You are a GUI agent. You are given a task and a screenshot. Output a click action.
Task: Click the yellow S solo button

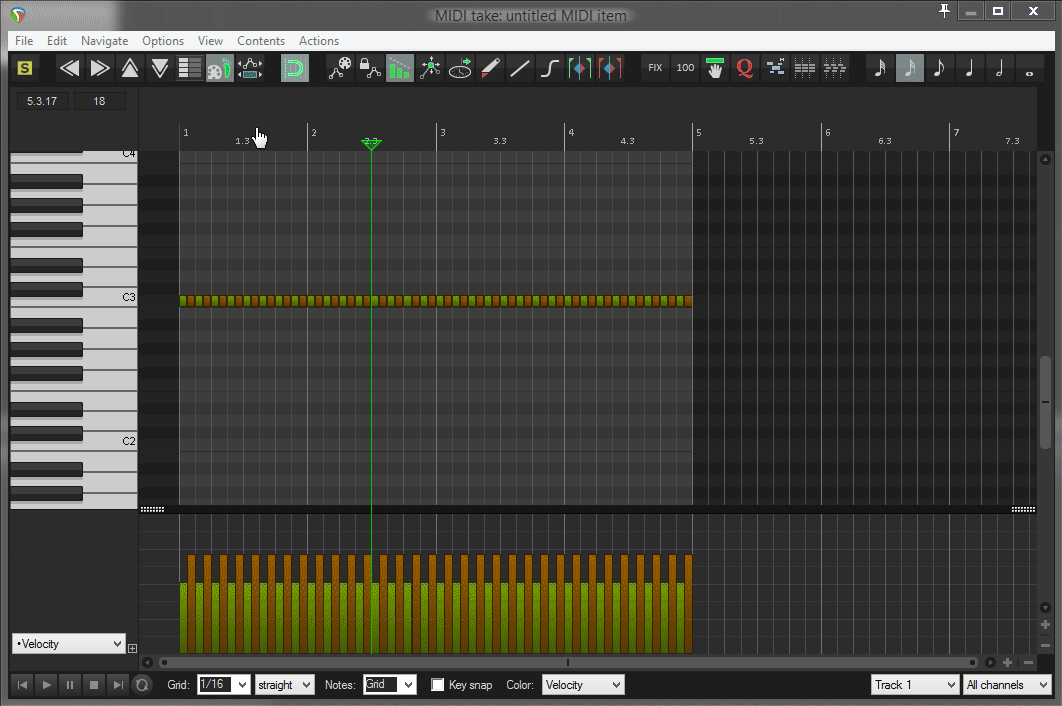click(25, 68)
